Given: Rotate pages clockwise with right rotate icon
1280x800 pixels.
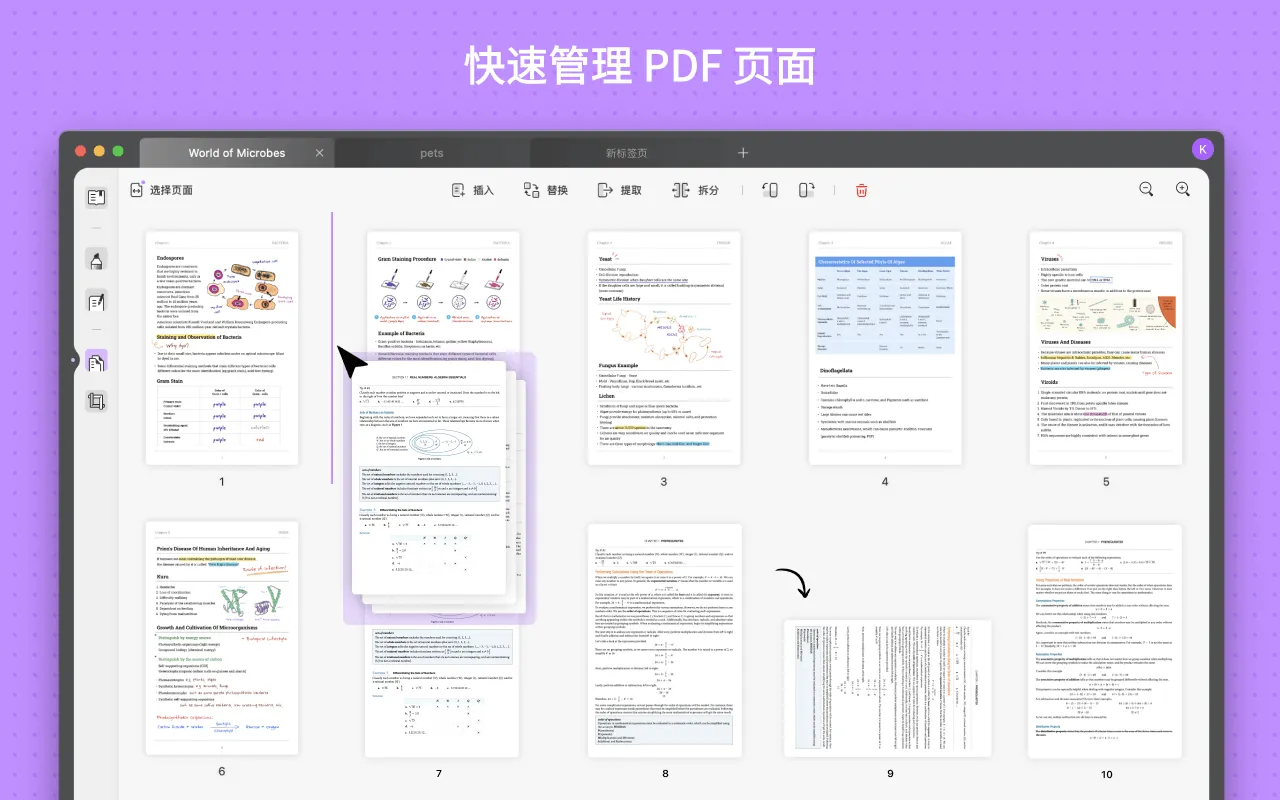Looking at the screenshot, I should (x=806, y=190).
